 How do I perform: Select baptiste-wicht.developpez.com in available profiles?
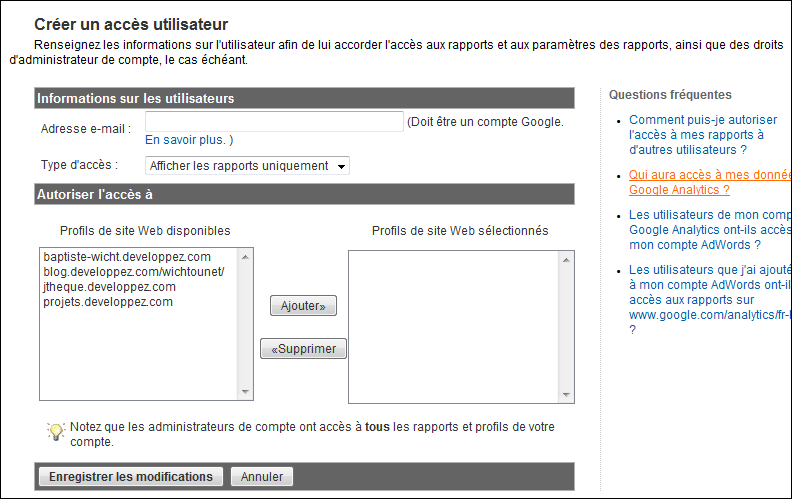pos(127,257)
